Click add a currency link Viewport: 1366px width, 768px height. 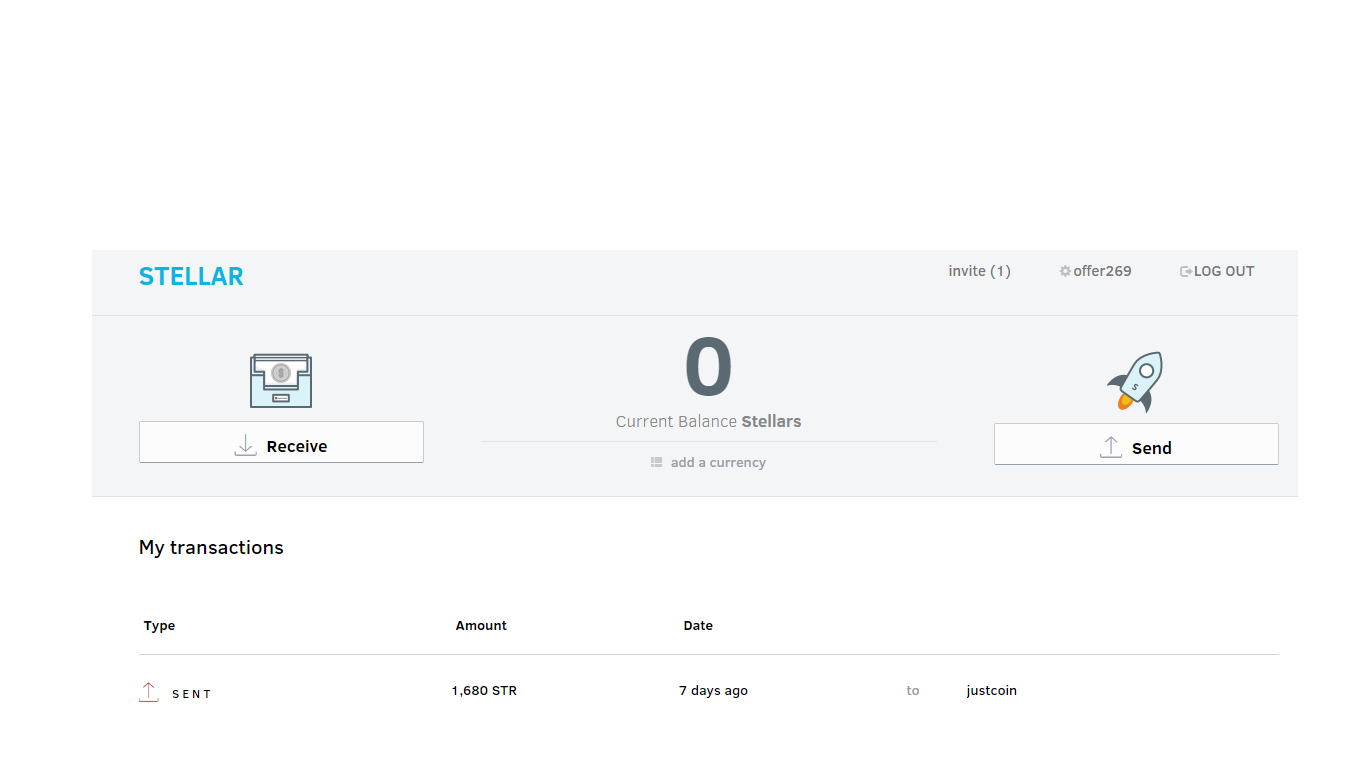[x=718, y=462]
